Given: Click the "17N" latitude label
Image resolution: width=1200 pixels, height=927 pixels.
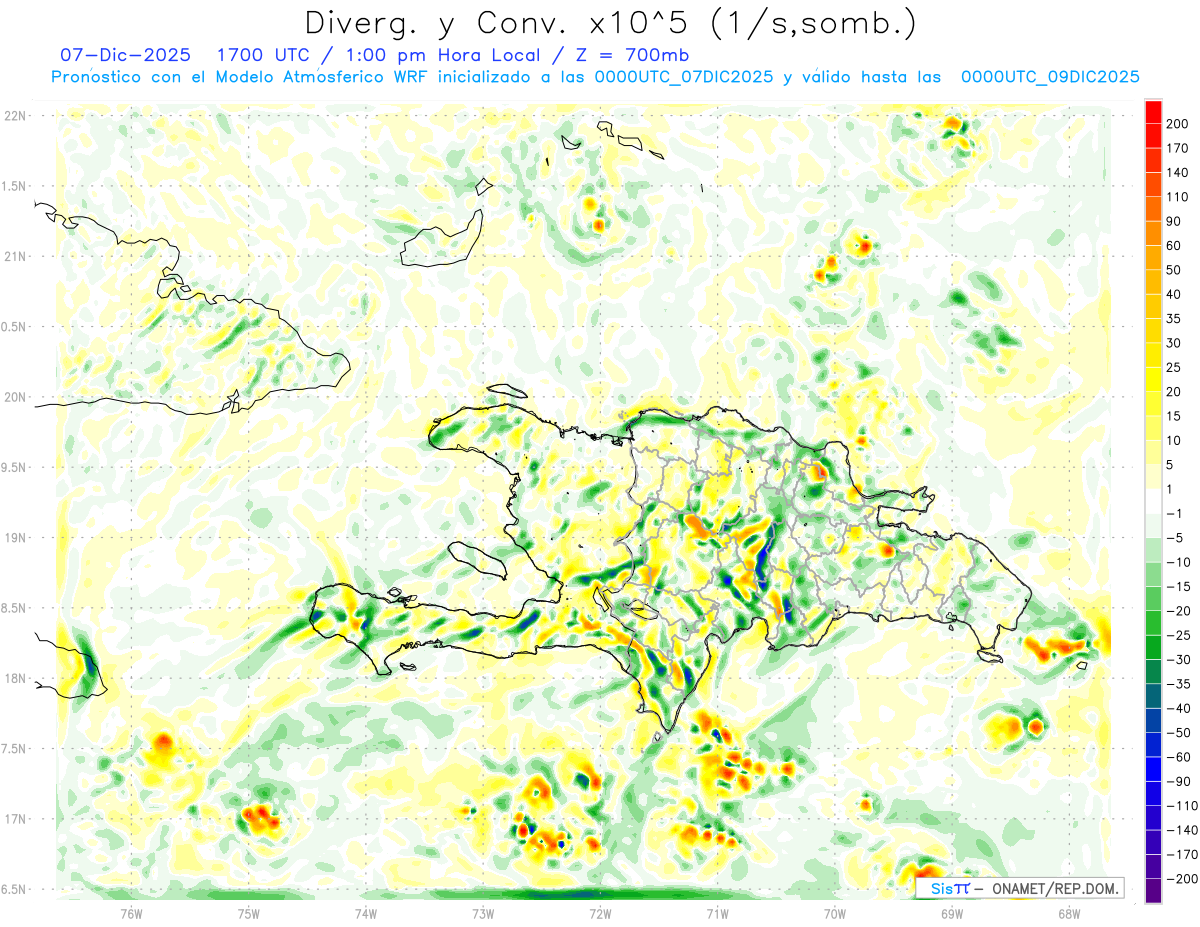Looking at the screenshot, I should click(14, 819).
